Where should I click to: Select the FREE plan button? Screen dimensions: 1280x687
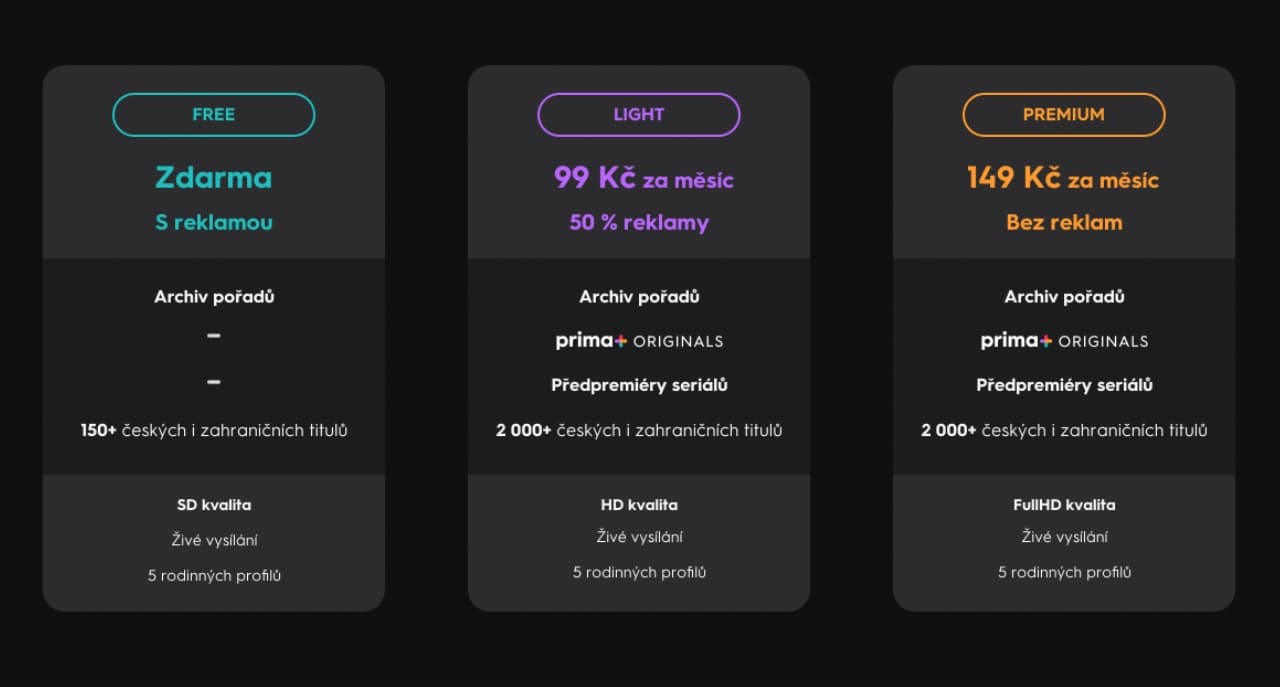point(213,115)
